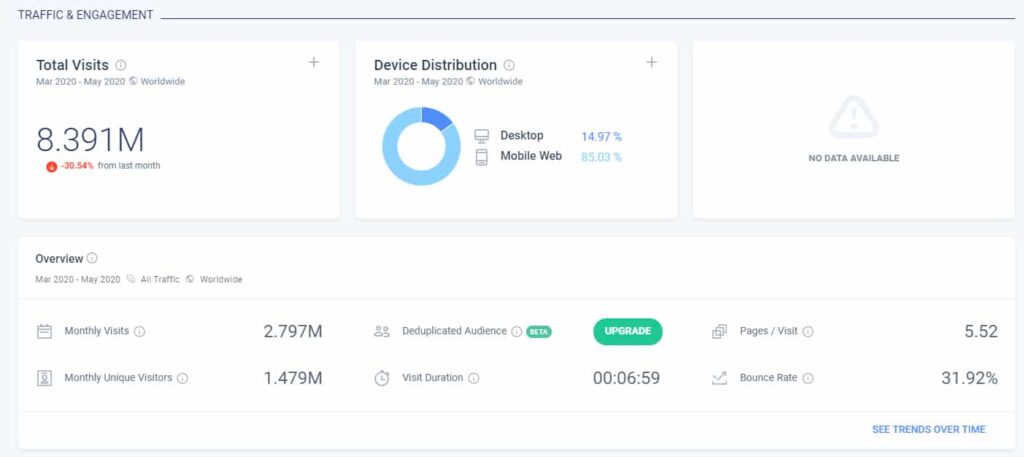1024x457 pixels.
Task: Click the No Data Available warning icon
Action: click(x=853, y=118)
